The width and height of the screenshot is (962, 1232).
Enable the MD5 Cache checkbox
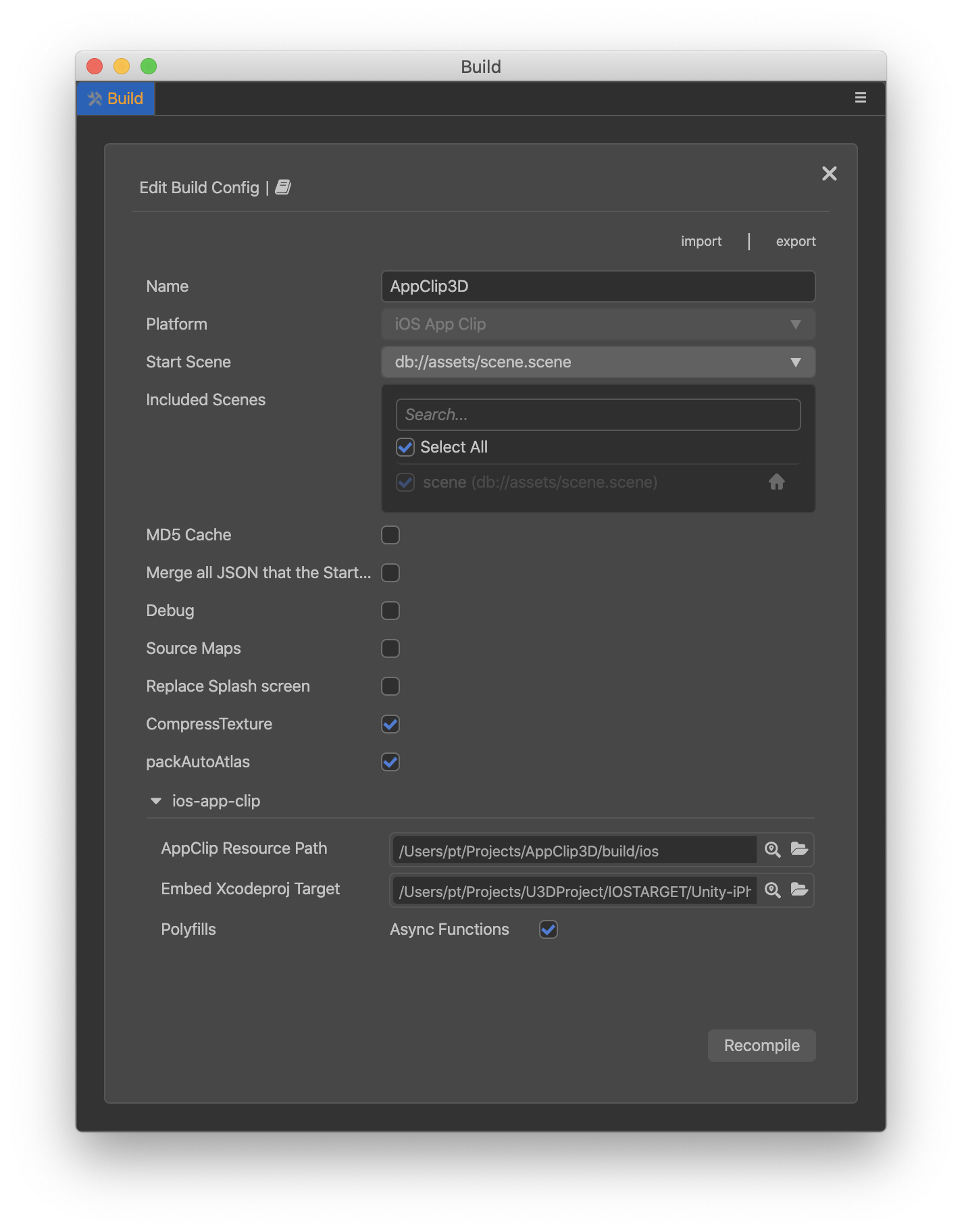point(390,535)
